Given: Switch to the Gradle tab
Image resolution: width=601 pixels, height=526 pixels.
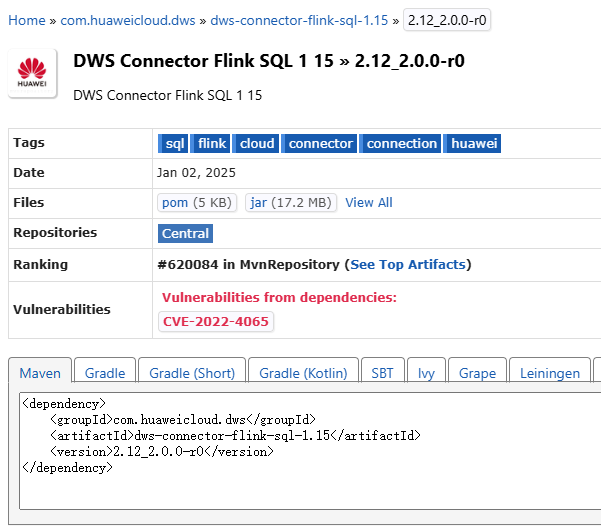Looking at the screenshot, I should tap(105, 373).
